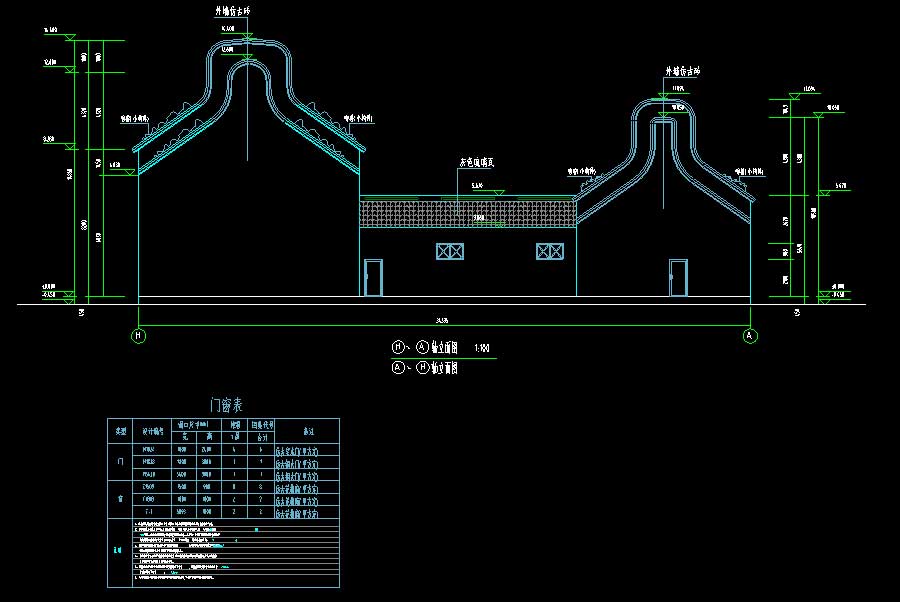Click the last window remark entry
This screenshot has height=602, width=900.
296,513
